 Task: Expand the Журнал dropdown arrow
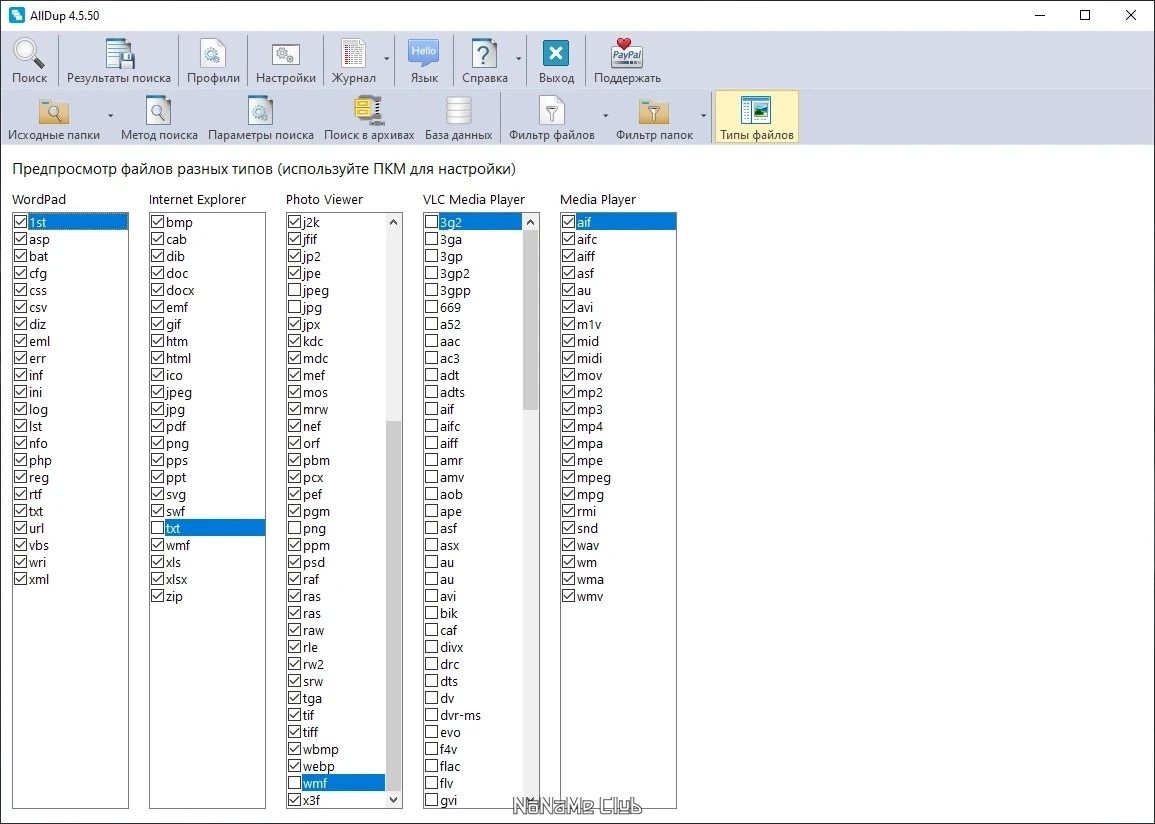pos(386,59)
